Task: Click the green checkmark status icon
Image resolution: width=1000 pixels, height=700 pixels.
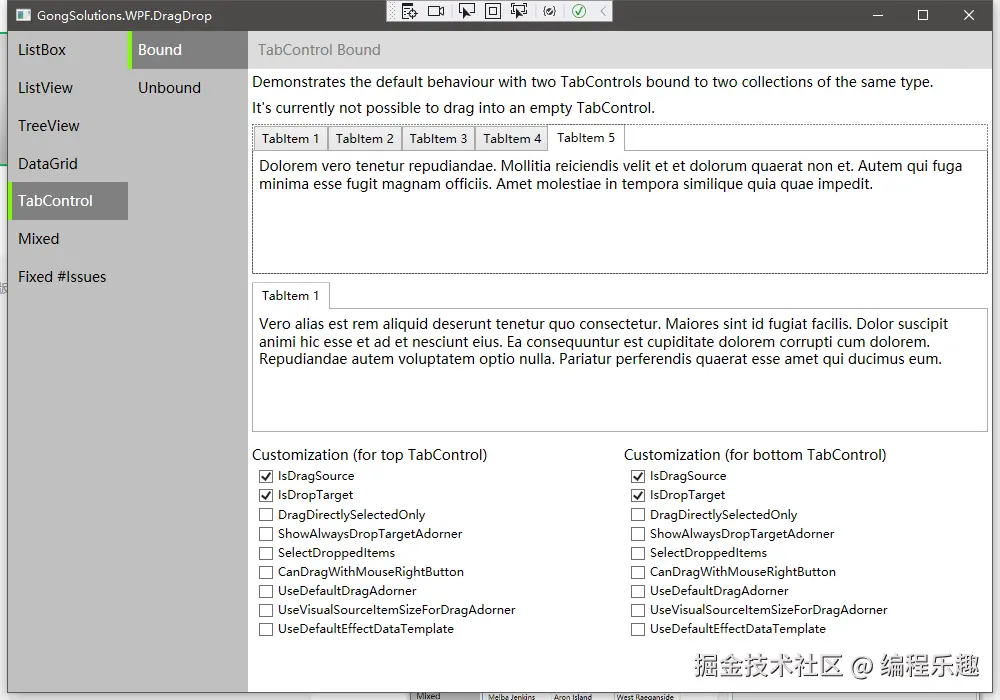Action: [x=579, y=11]
